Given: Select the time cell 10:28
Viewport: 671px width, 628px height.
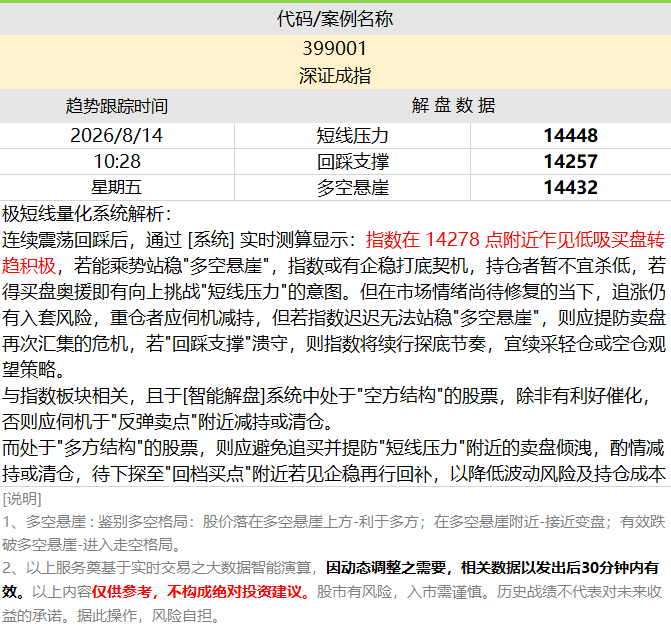Looking at the screenshot, I should [x=117, y=161].
